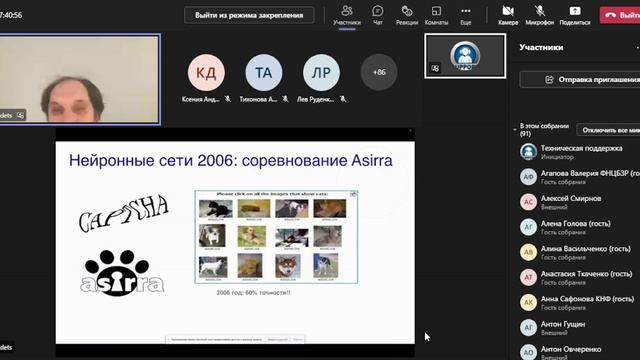
Task: Select Техническая поддержка in participants list
Action: point(580,152)
